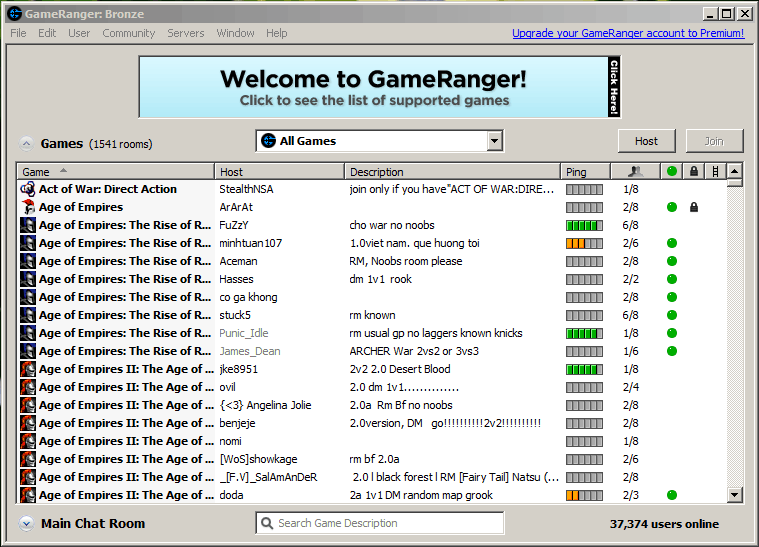Click the game icon in FuZzY's row
759x547 pixels.
coord(28,225)
